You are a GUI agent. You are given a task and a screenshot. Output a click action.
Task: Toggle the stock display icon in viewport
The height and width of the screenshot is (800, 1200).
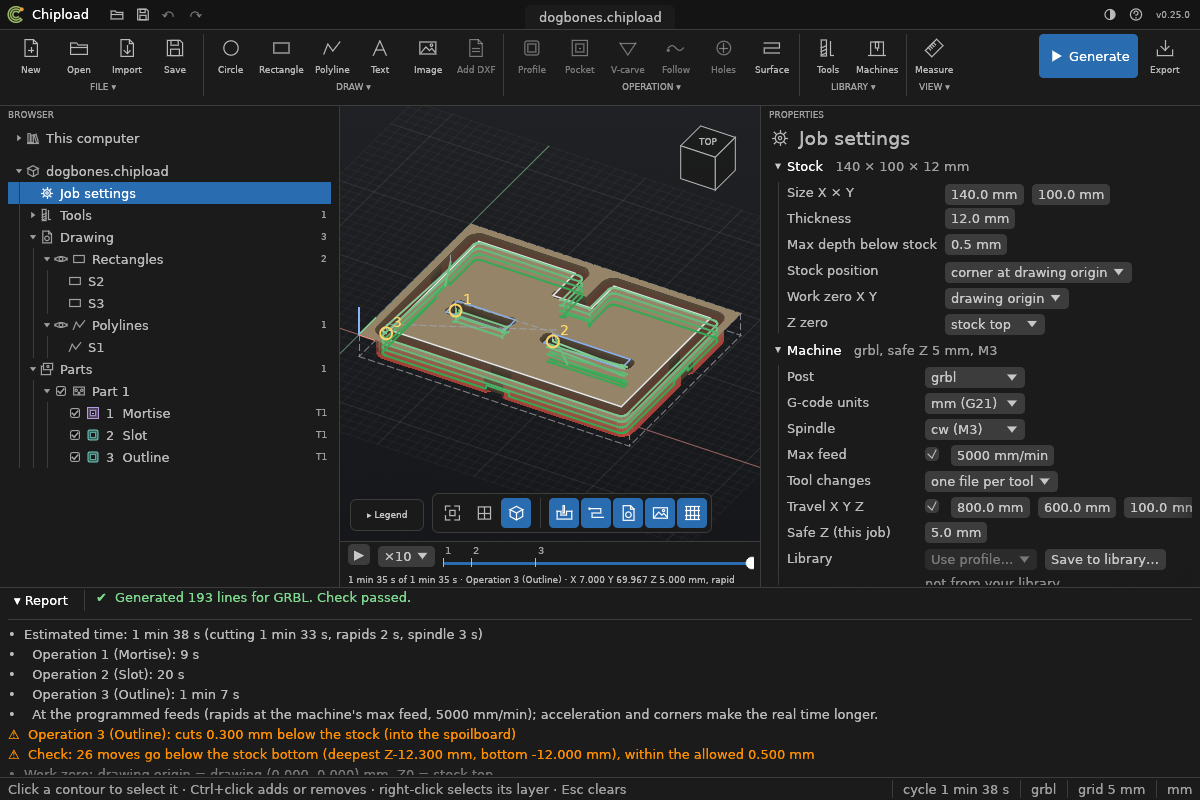[564, 513]
